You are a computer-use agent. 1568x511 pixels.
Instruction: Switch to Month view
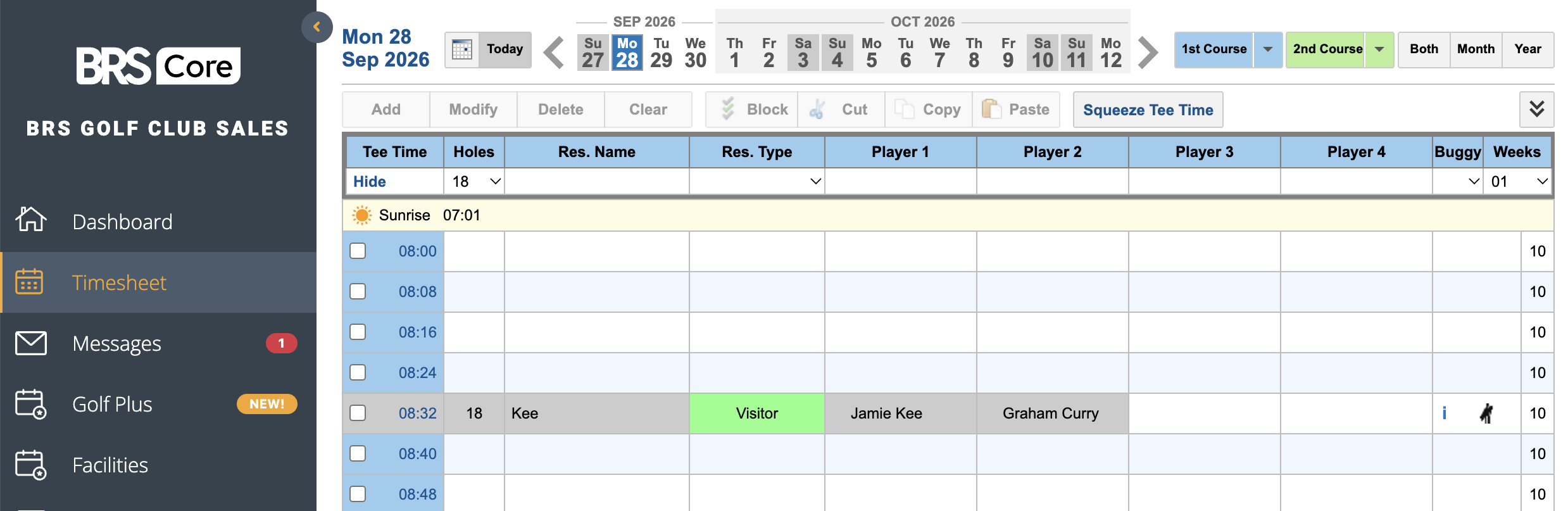click(1476, 49)
